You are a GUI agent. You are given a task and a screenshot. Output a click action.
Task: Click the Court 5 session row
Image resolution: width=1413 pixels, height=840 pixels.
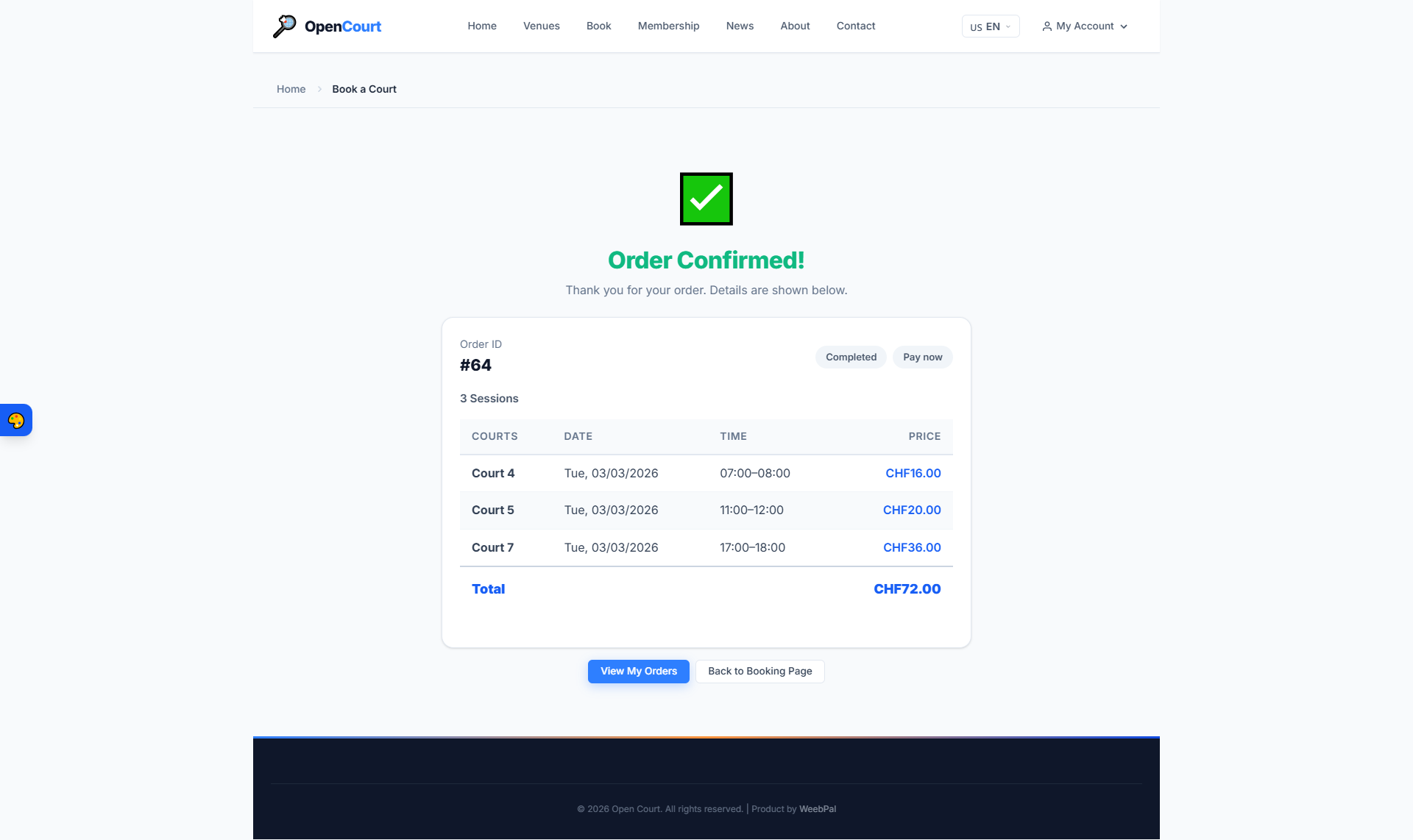(x=705, y=510)
